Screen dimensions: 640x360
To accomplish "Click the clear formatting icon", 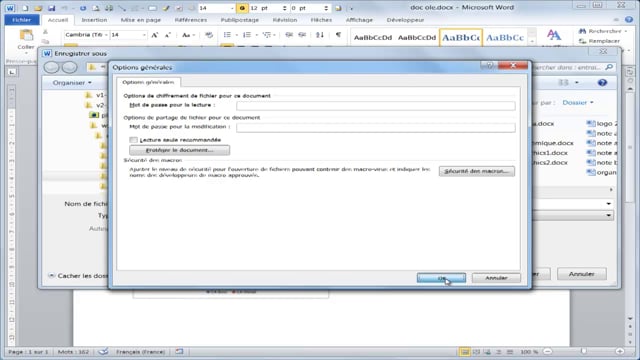I will tap(209, 35).
